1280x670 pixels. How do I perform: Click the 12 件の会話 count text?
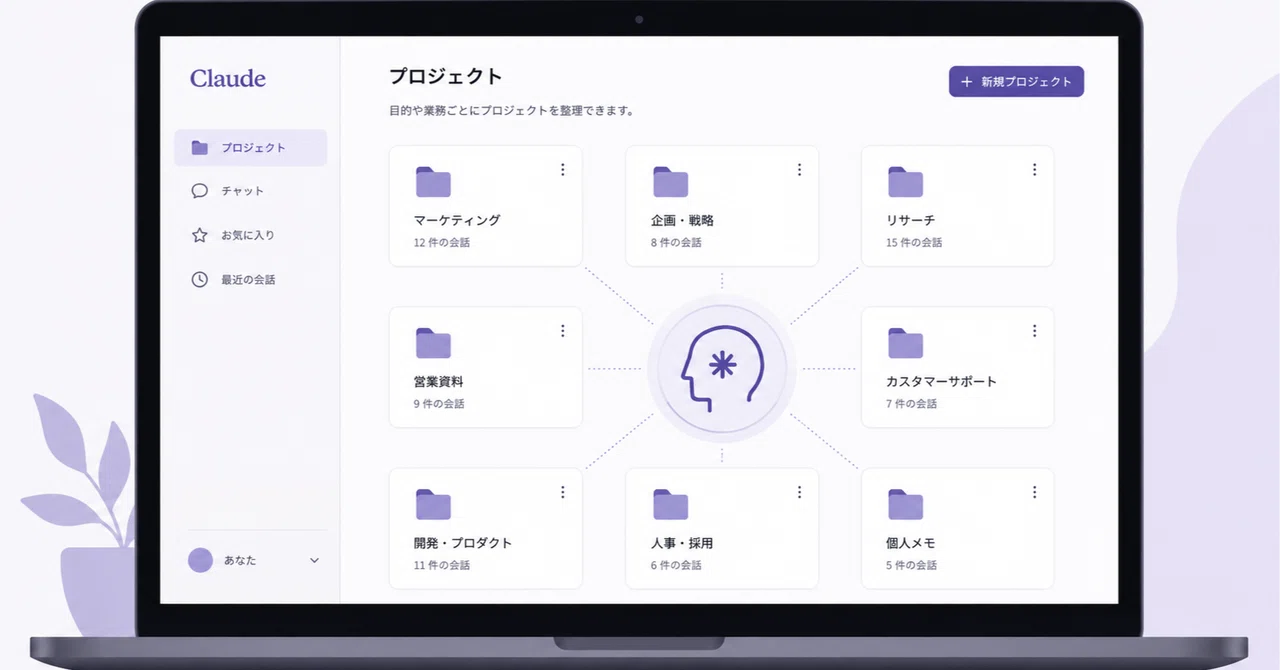point(441,243)
